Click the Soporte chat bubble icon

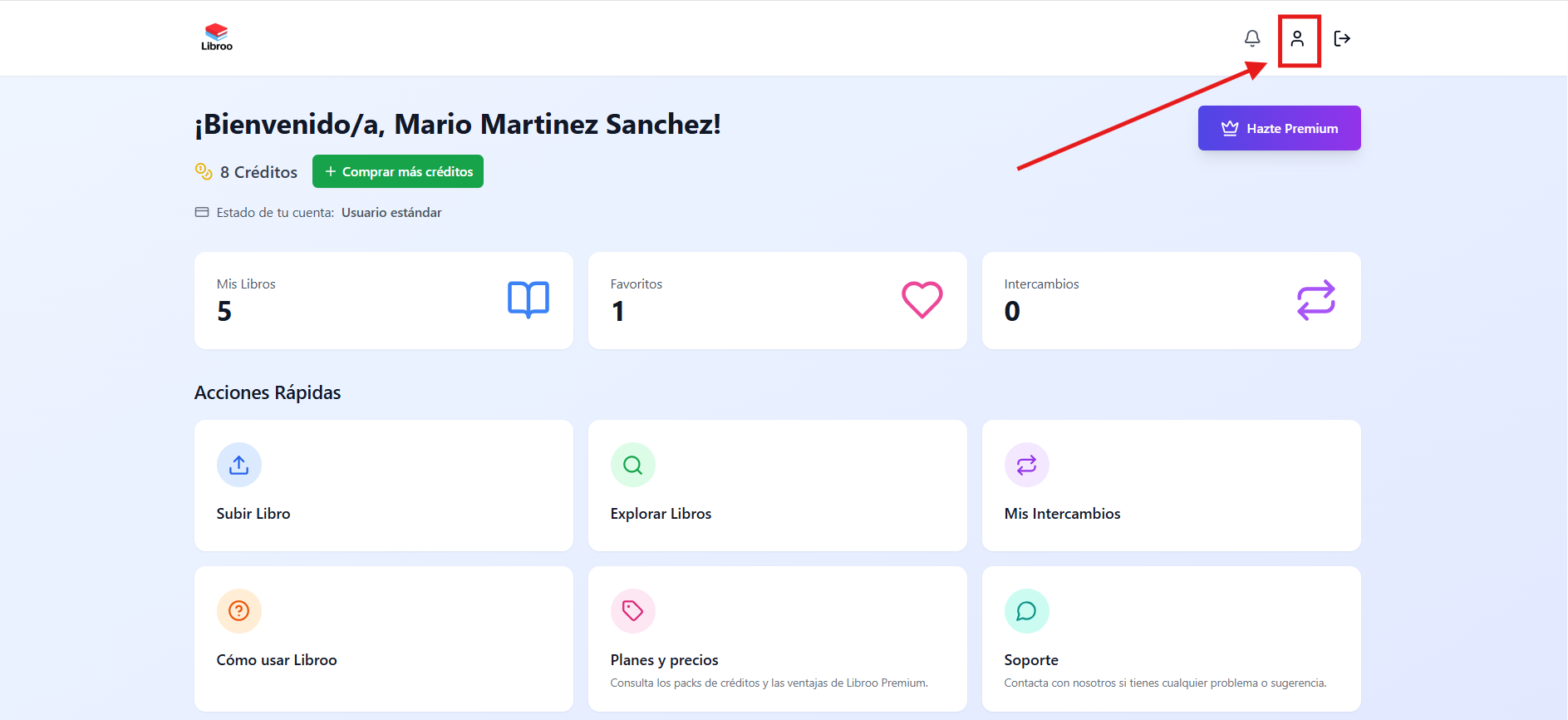[1027, 611]
